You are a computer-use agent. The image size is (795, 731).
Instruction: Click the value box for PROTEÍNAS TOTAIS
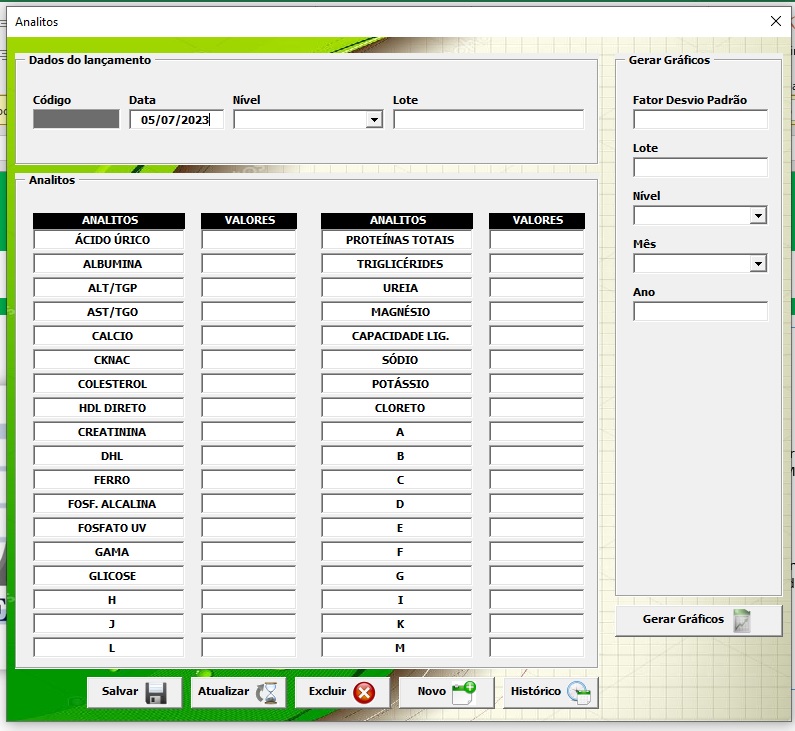point(537,240)
